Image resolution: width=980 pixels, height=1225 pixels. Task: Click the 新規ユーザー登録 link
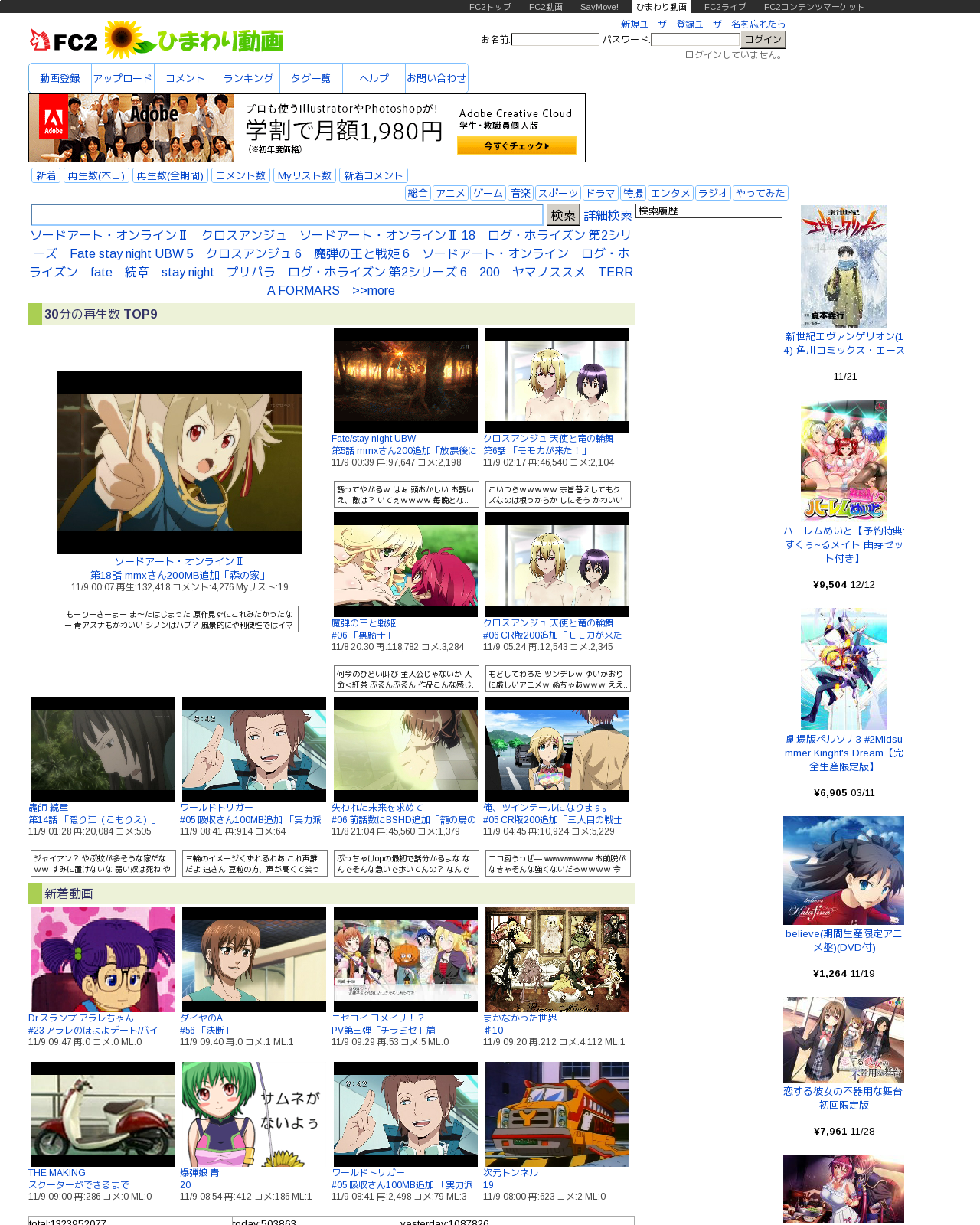click(x=656, y=24)
